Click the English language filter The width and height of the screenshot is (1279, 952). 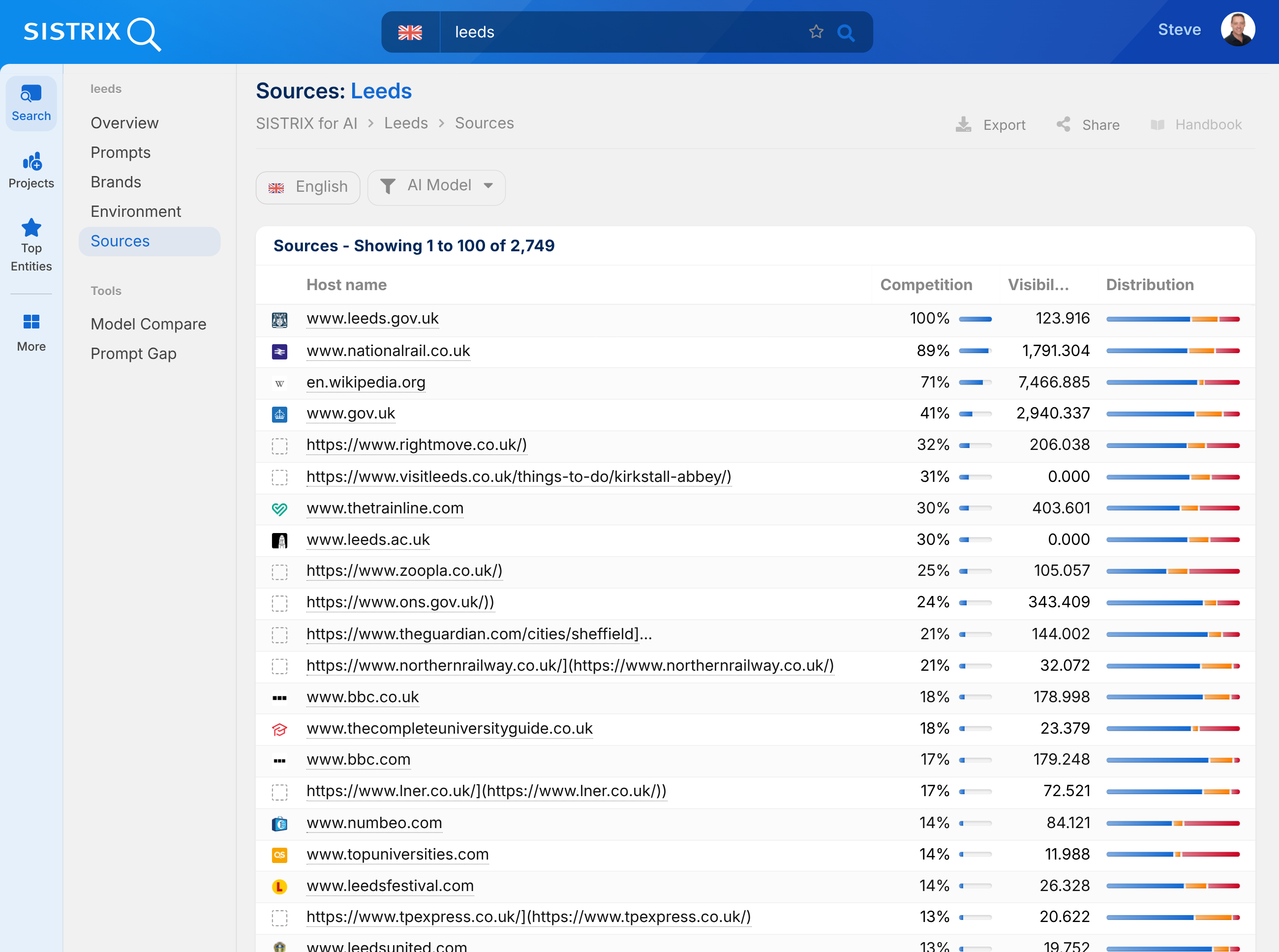[308, 187]
